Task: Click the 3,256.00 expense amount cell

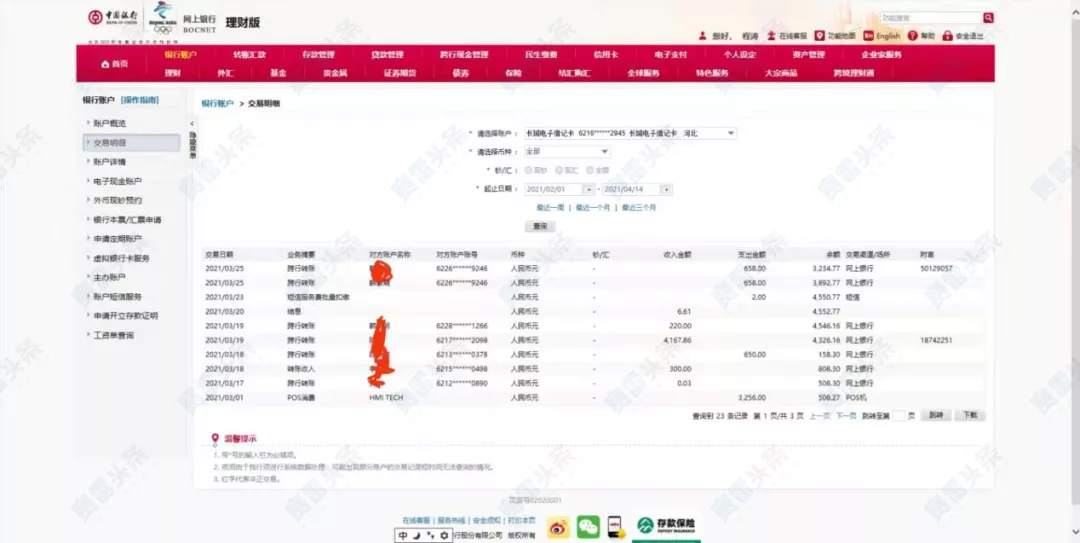Action: pos(751,398)
